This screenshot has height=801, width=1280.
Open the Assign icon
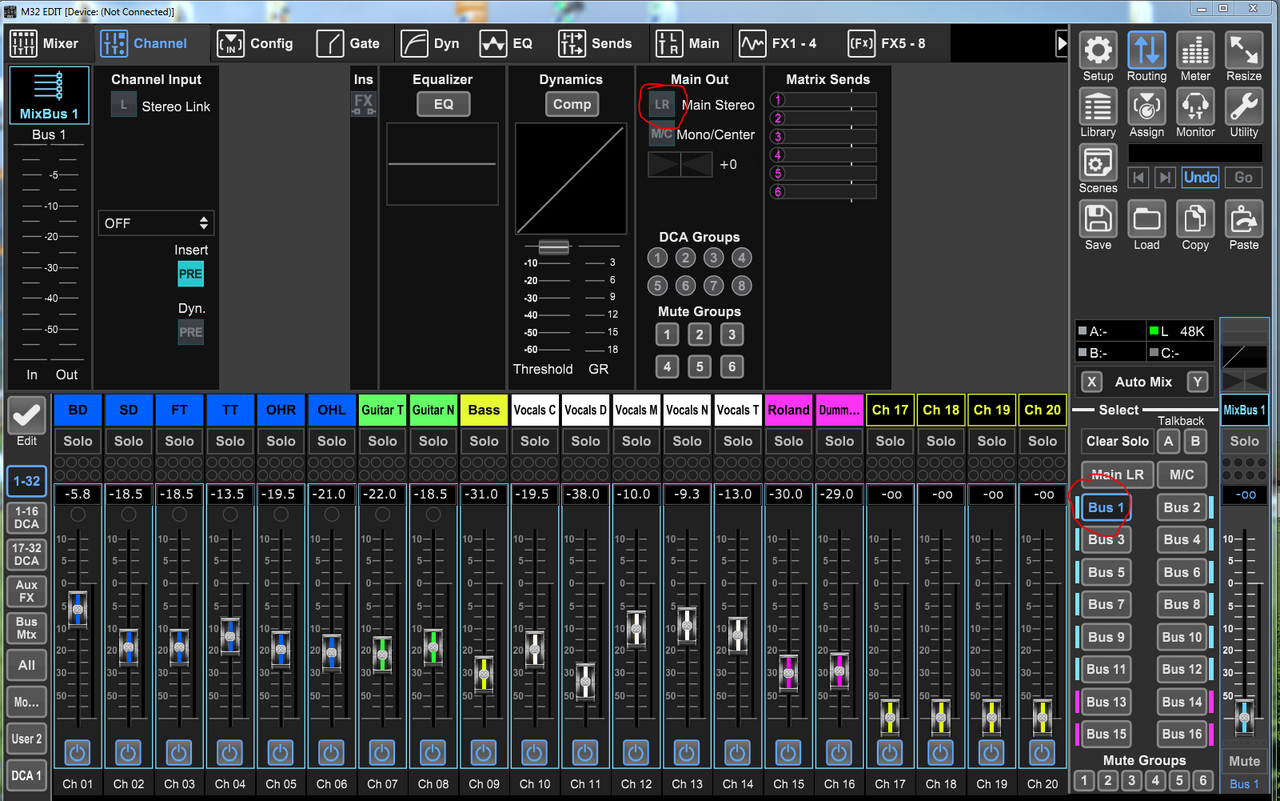(x=1146, y=106)
